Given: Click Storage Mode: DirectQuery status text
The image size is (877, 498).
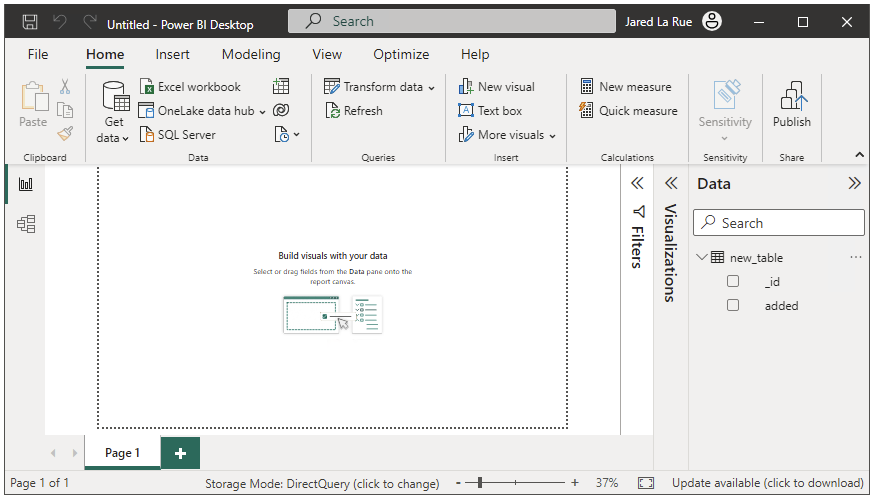Looking at the screenshot, I should (322, 483).
